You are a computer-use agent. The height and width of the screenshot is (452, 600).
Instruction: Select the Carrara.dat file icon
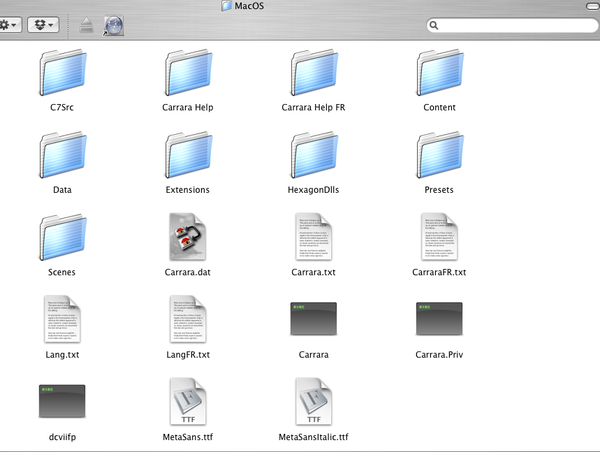click(x=188, y=237)
